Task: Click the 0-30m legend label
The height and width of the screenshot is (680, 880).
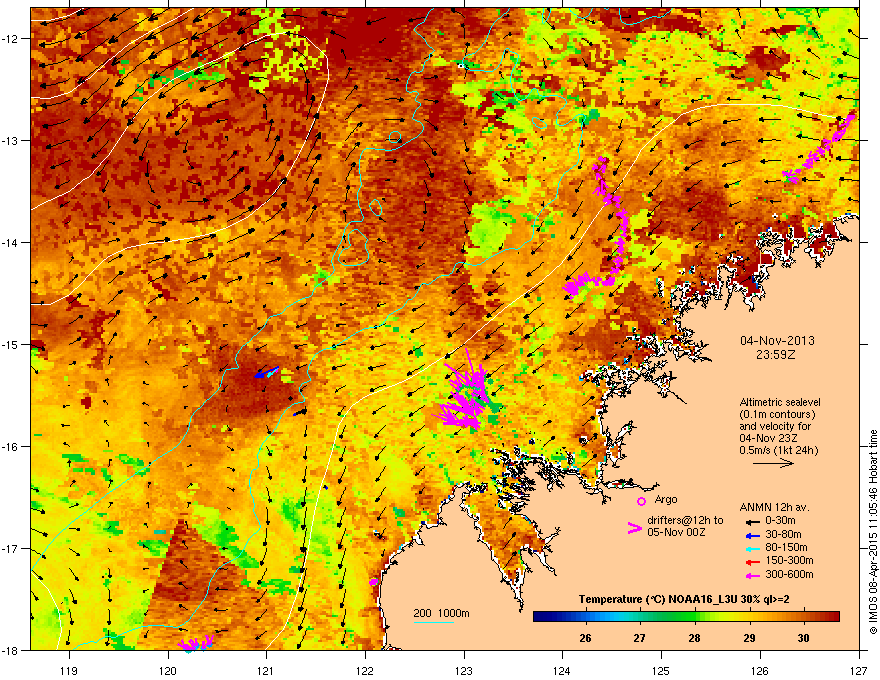Action: coord(780,521)
